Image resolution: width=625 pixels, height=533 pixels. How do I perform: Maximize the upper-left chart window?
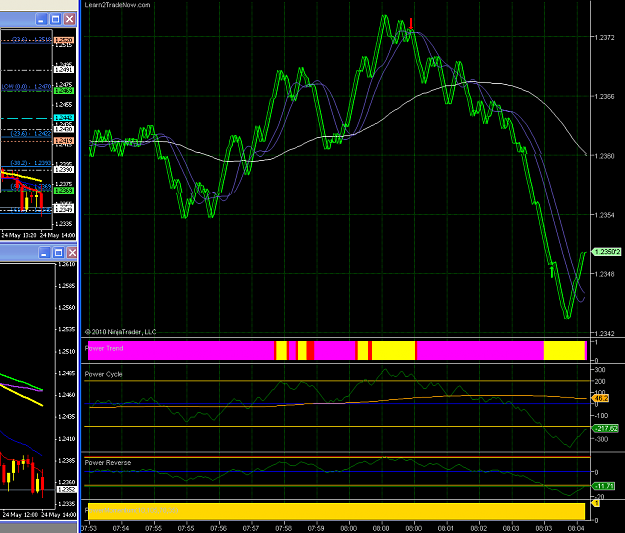(x=55, y=19)
